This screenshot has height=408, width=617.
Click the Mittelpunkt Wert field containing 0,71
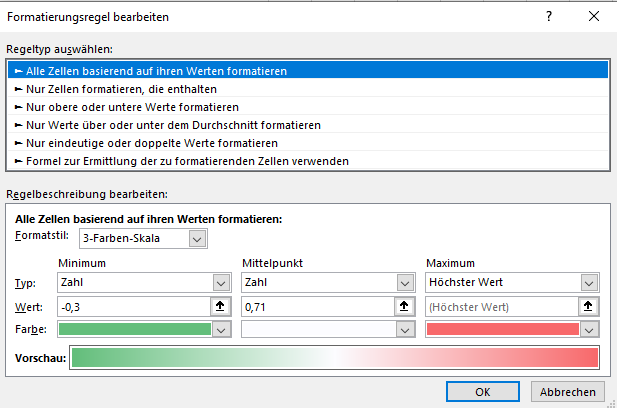click(318, 307)
